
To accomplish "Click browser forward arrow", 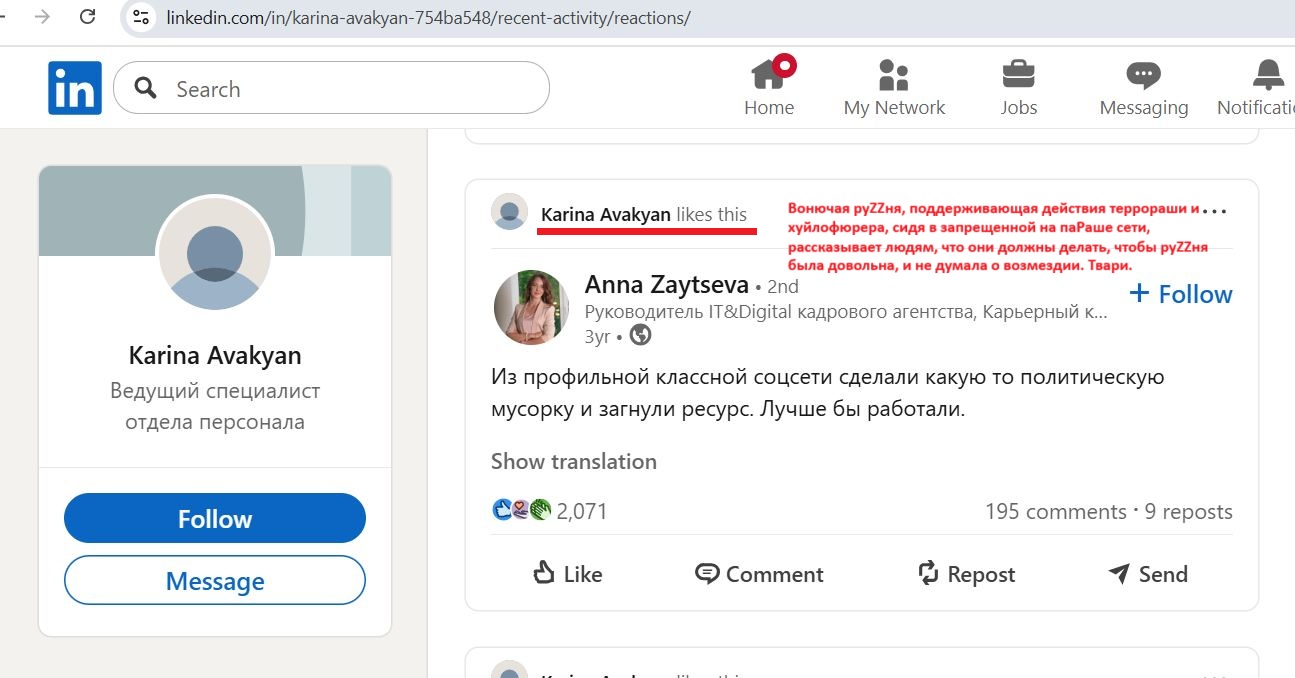I will point(42,17).
